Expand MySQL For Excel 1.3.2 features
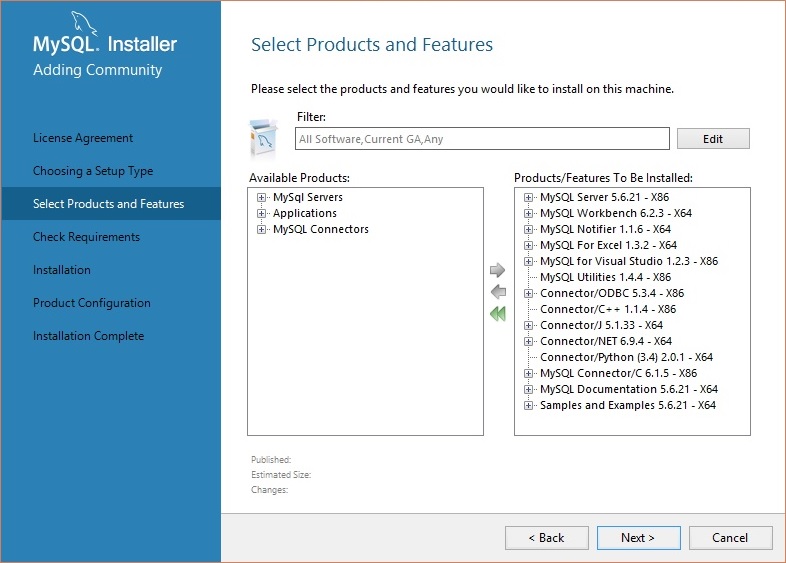 click(x=528, y=246)
